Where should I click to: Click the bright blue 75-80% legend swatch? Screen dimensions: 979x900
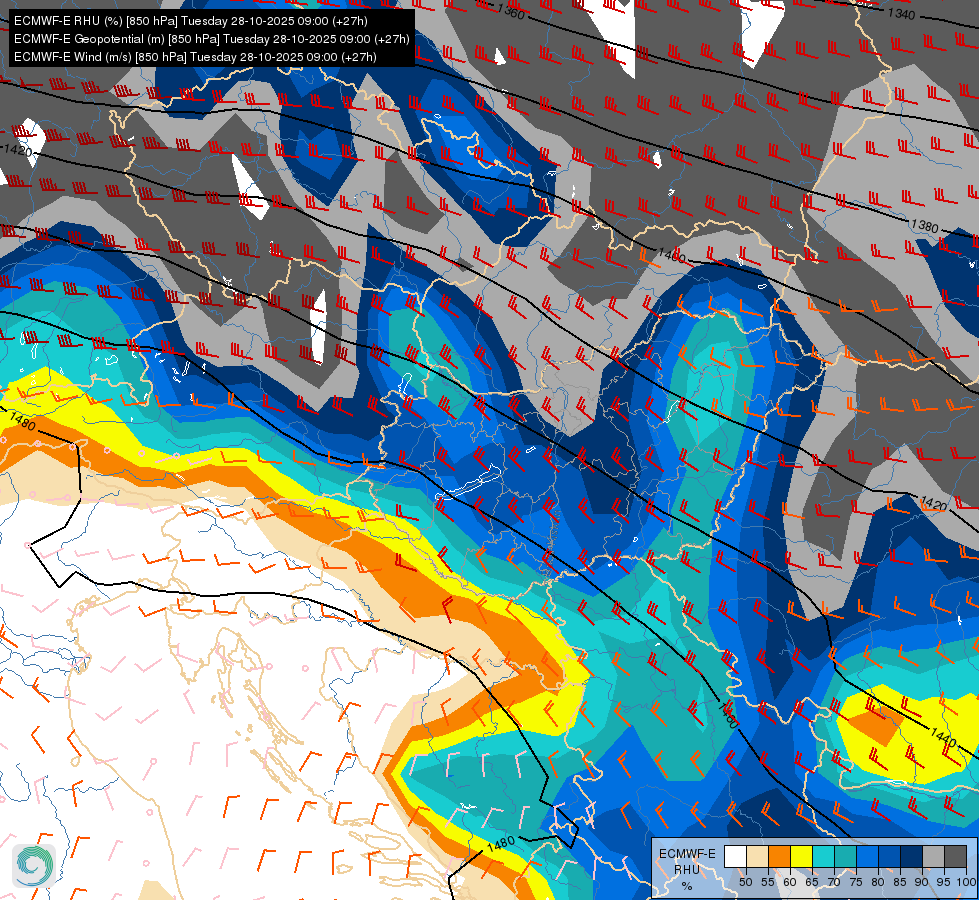(867, 856)
